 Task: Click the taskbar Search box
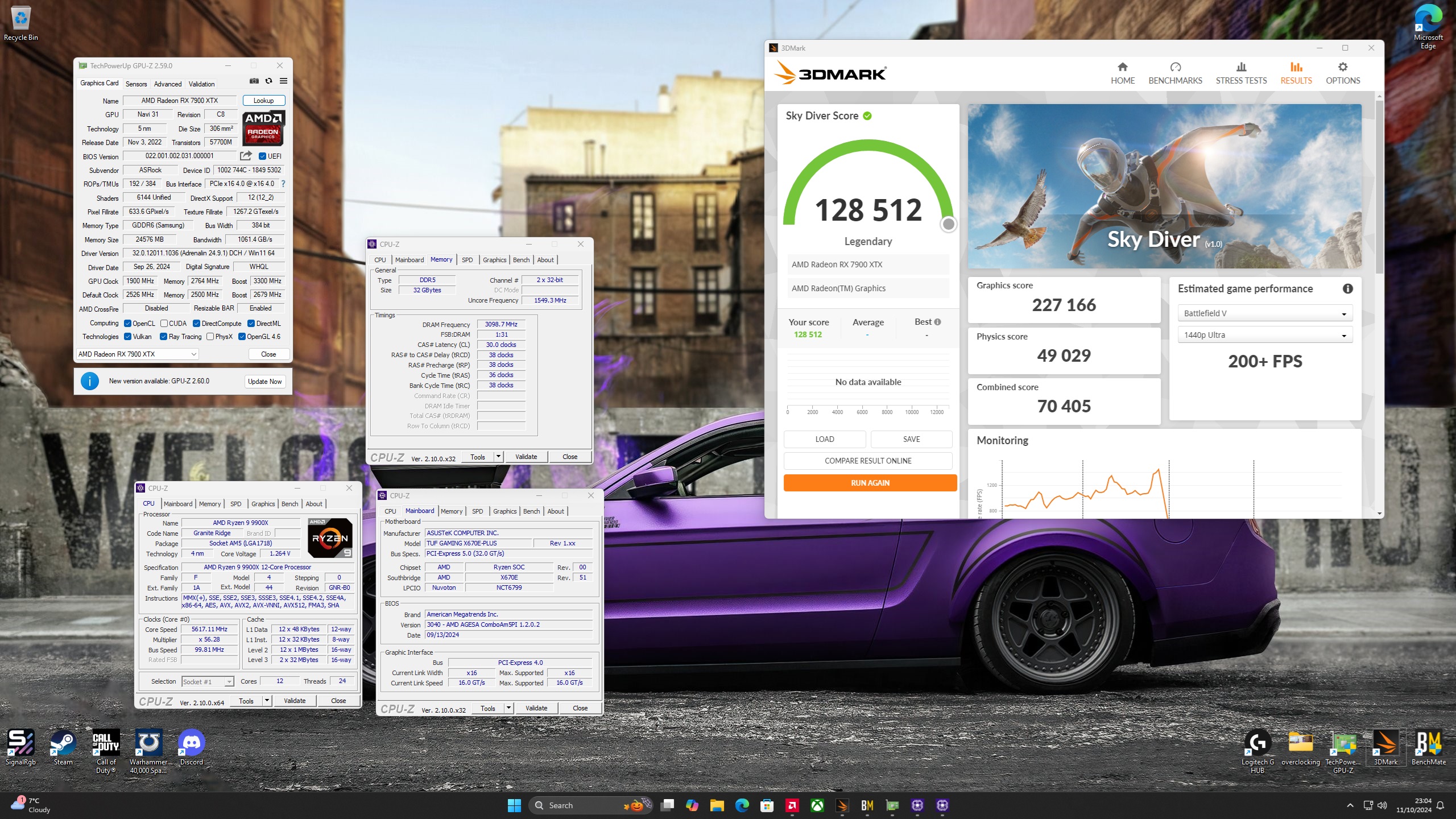(590, 805)
